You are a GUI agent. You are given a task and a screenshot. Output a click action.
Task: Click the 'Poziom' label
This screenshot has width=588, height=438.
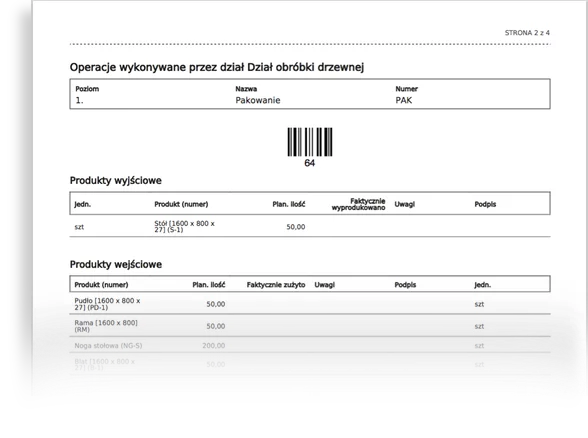tap(87, 89)
